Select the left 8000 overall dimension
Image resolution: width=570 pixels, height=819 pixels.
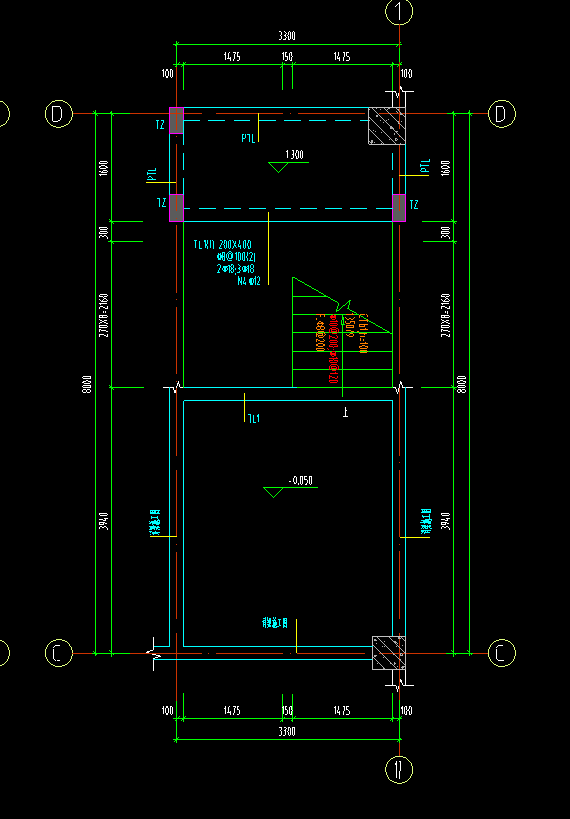click(87, 384)
